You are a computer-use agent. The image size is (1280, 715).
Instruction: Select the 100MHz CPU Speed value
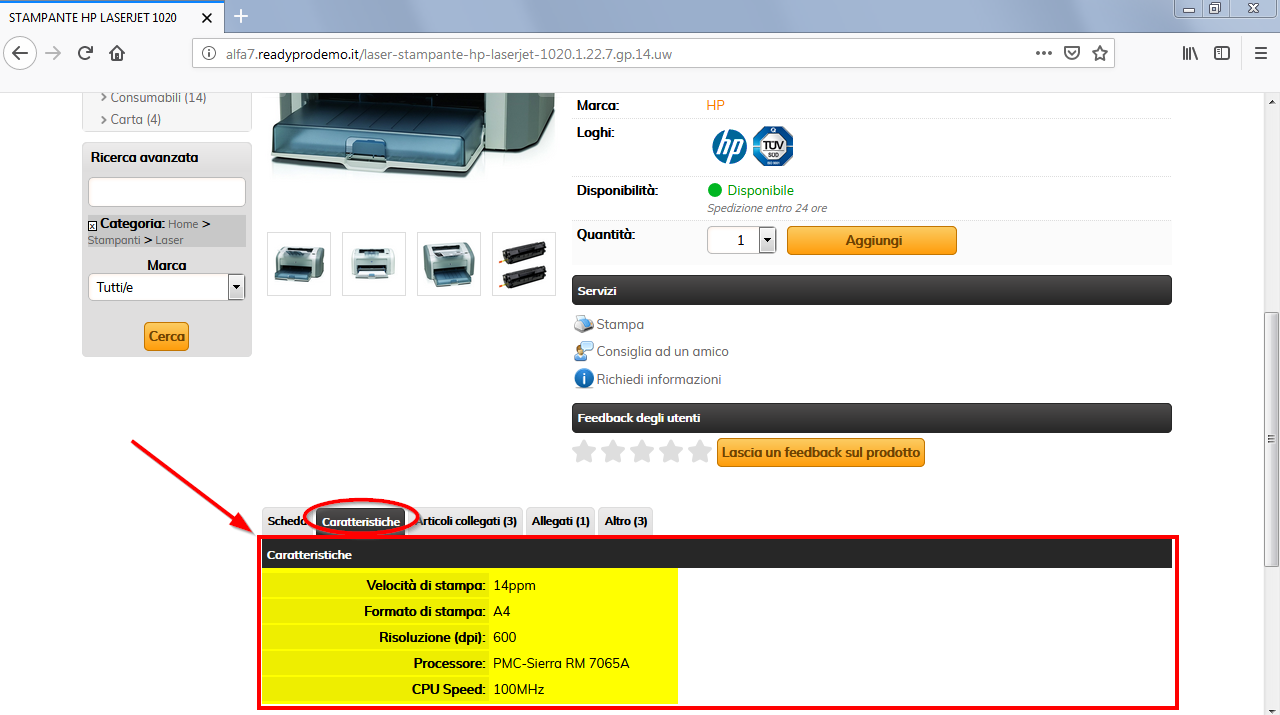click(x=518, y=689)
